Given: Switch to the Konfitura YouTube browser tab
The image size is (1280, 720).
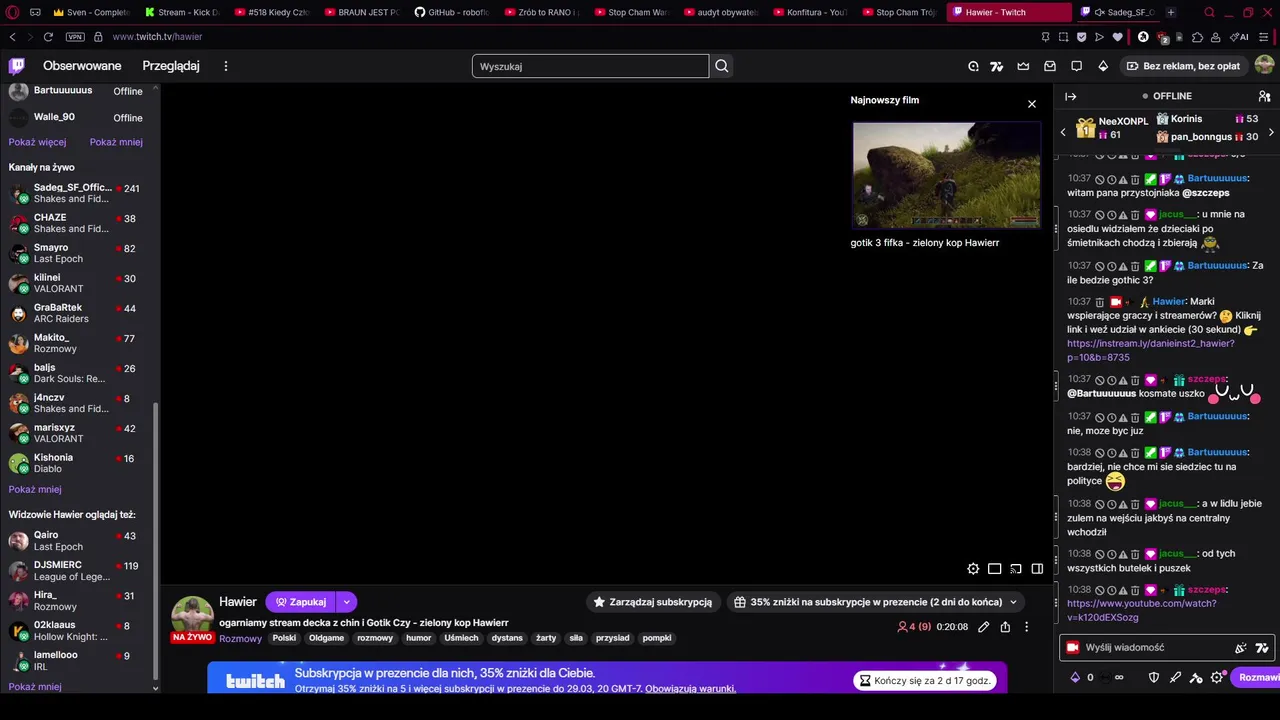Looking at the screenshot, I should 810,12.
